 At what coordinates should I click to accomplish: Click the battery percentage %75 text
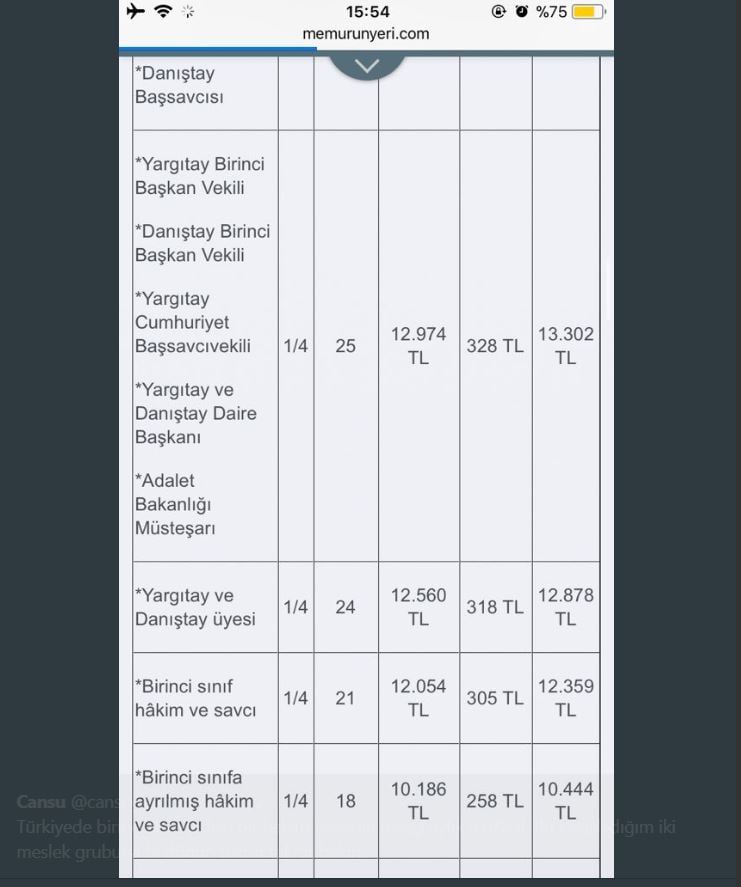[551, 12]
